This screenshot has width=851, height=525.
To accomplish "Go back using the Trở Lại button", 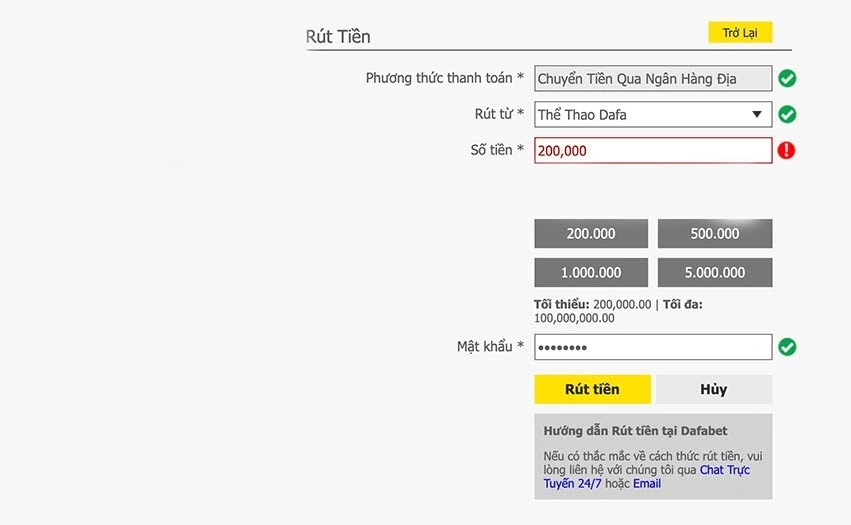I will (x=740, y=33).
